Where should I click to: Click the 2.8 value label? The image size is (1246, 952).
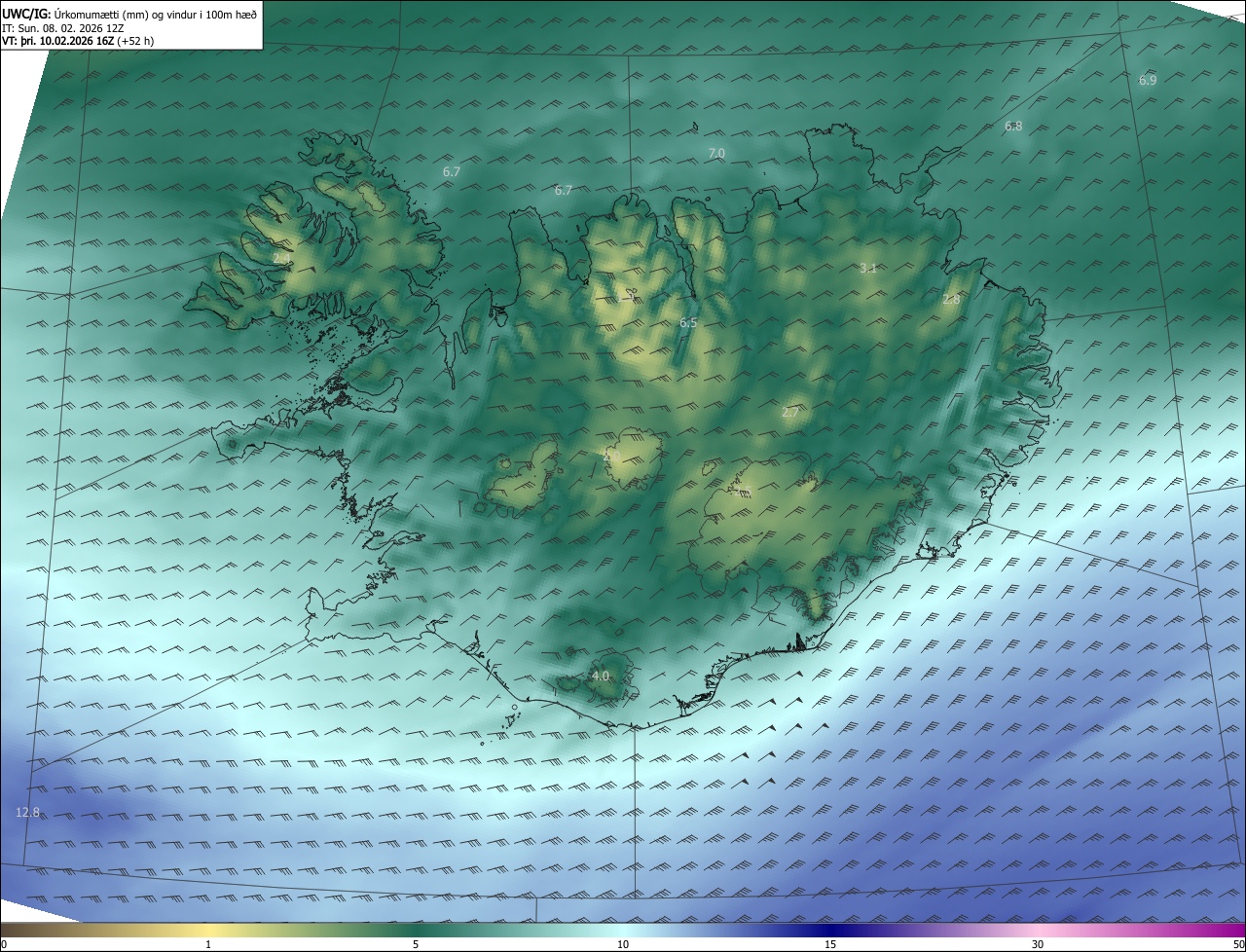coord(951,300)
